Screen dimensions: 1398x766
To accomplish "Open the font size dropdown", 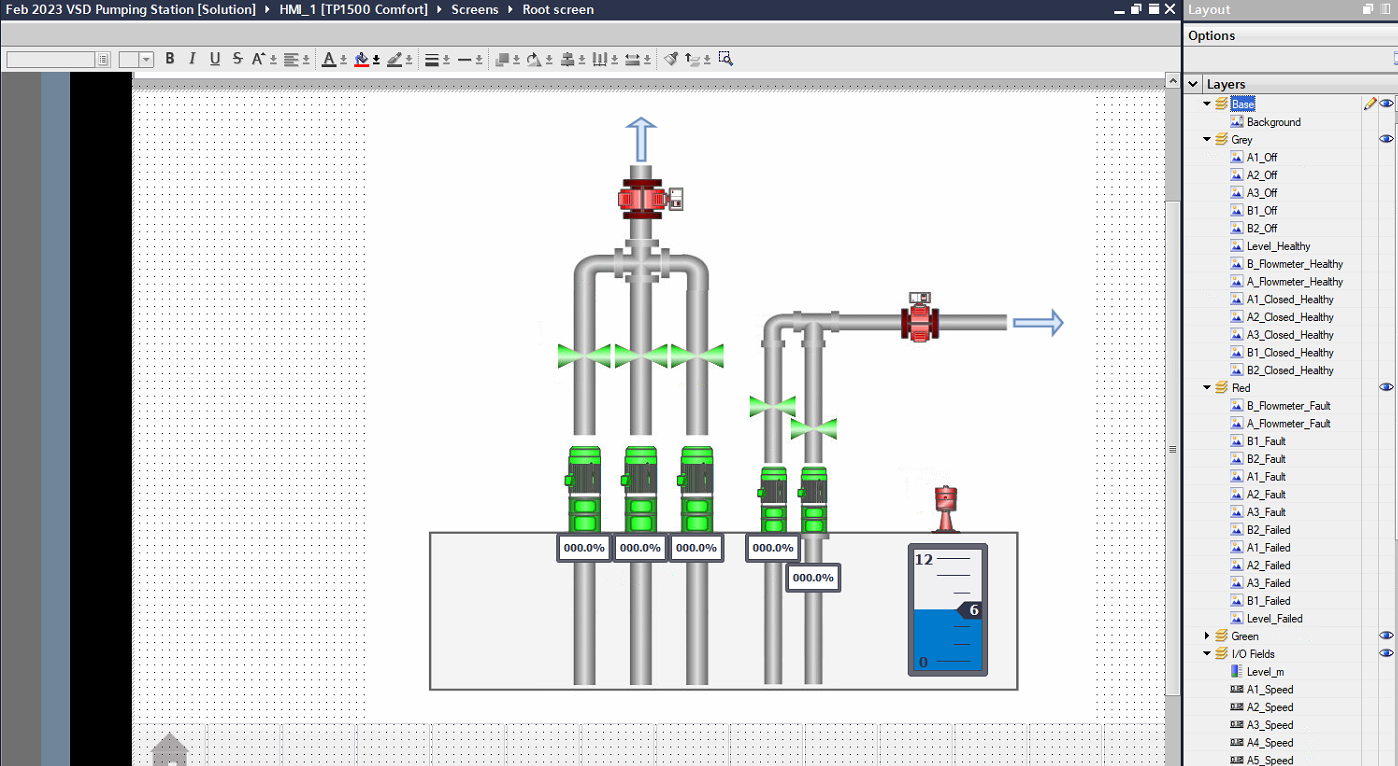I will coord(147,60).
